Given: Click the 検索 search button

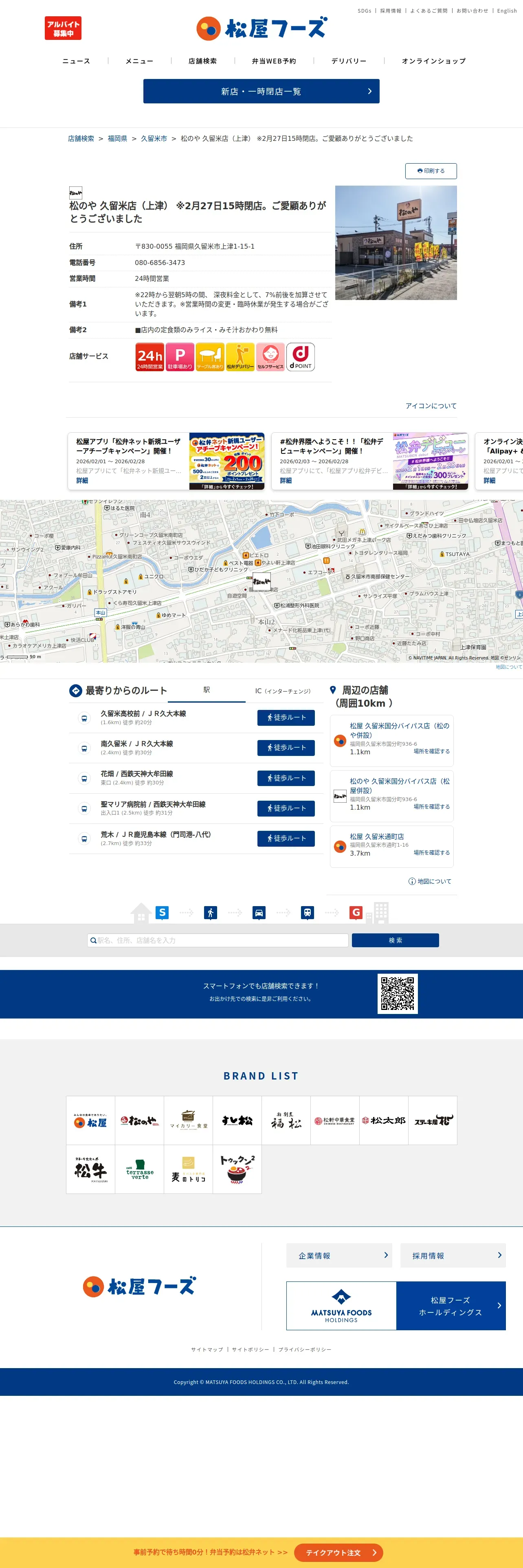Looking at the screenshot, I should 395,940.
